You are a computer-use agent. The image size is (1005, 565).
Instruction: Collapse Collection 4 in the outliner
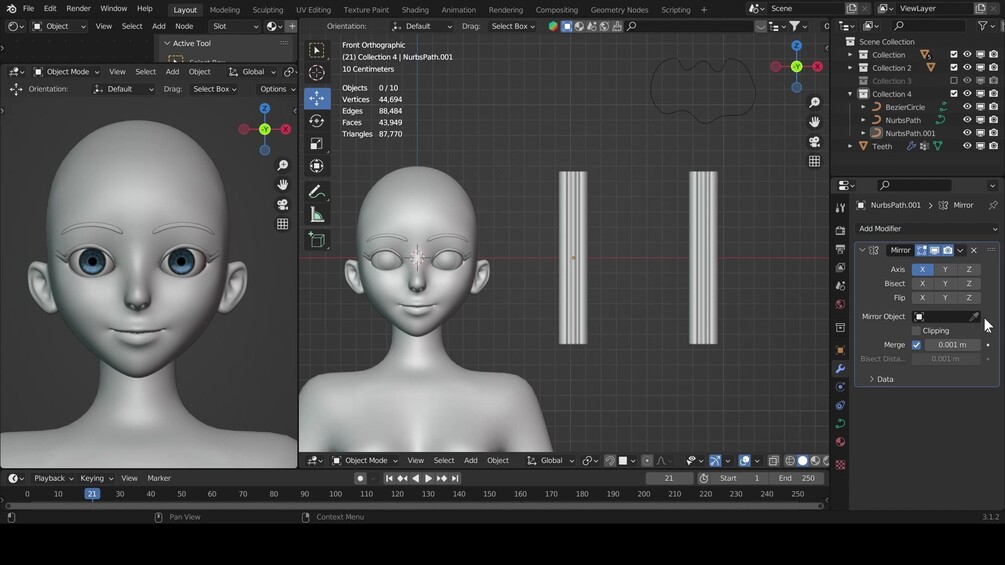(851, 94)
